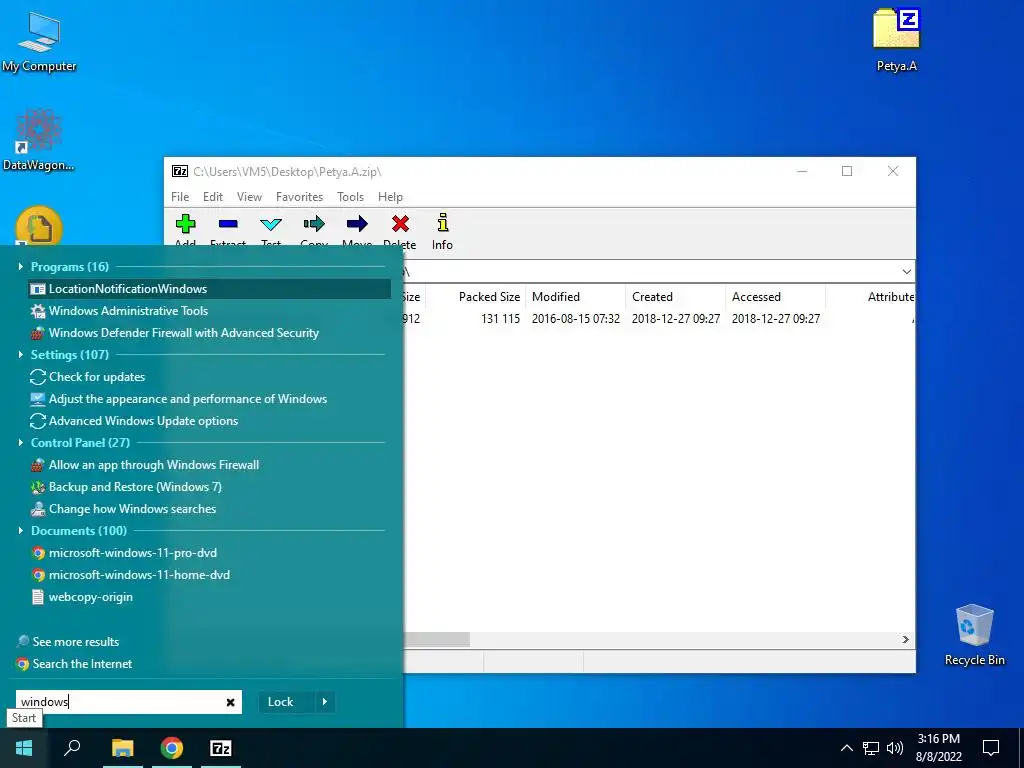This screenshot has height=768, width=1024.
Task: Open the Edit menu in 7-Zip
Action: pyautogui.click(x=213, y=197)
